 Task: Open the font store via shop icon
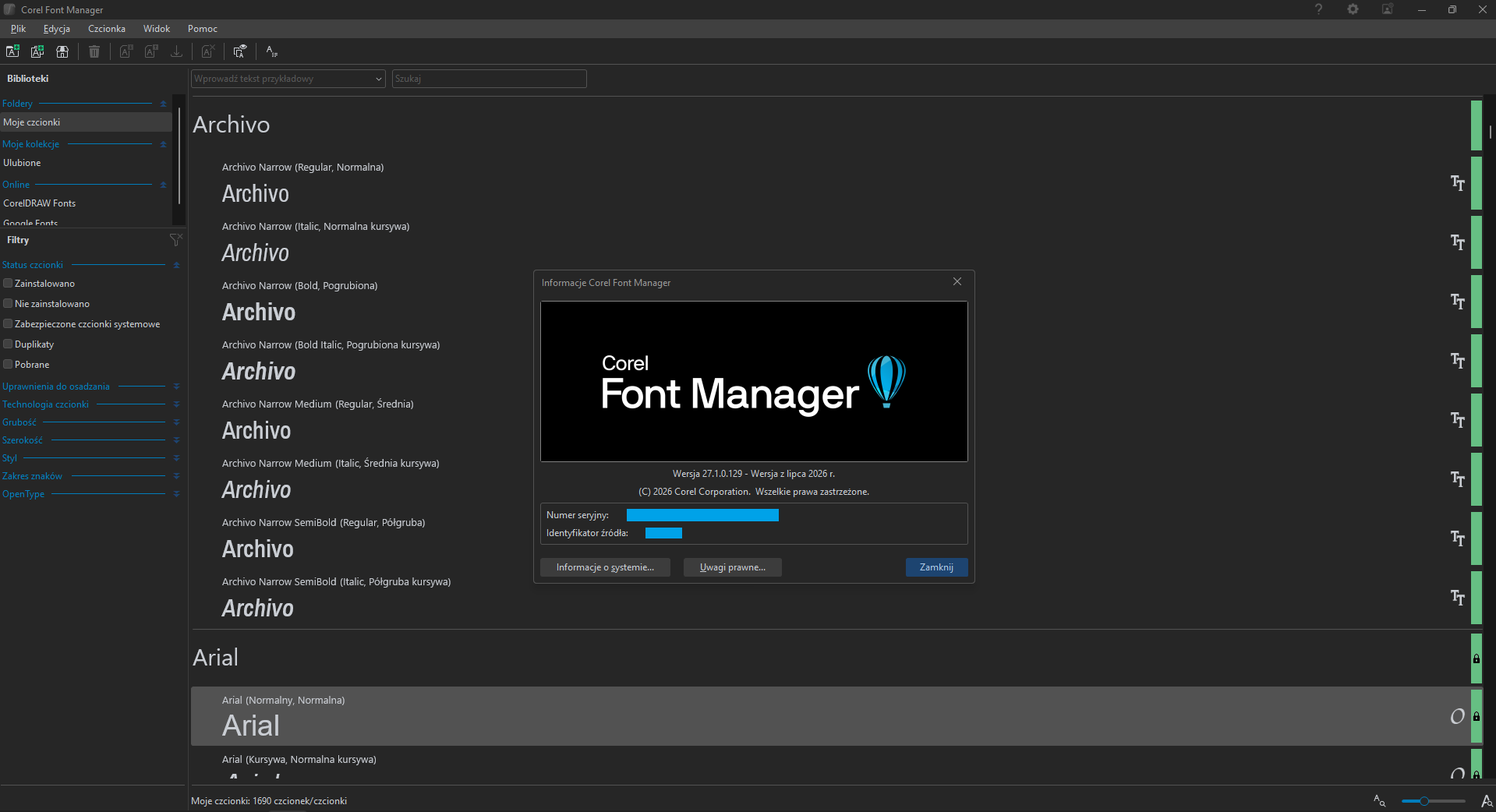point(62,51)
